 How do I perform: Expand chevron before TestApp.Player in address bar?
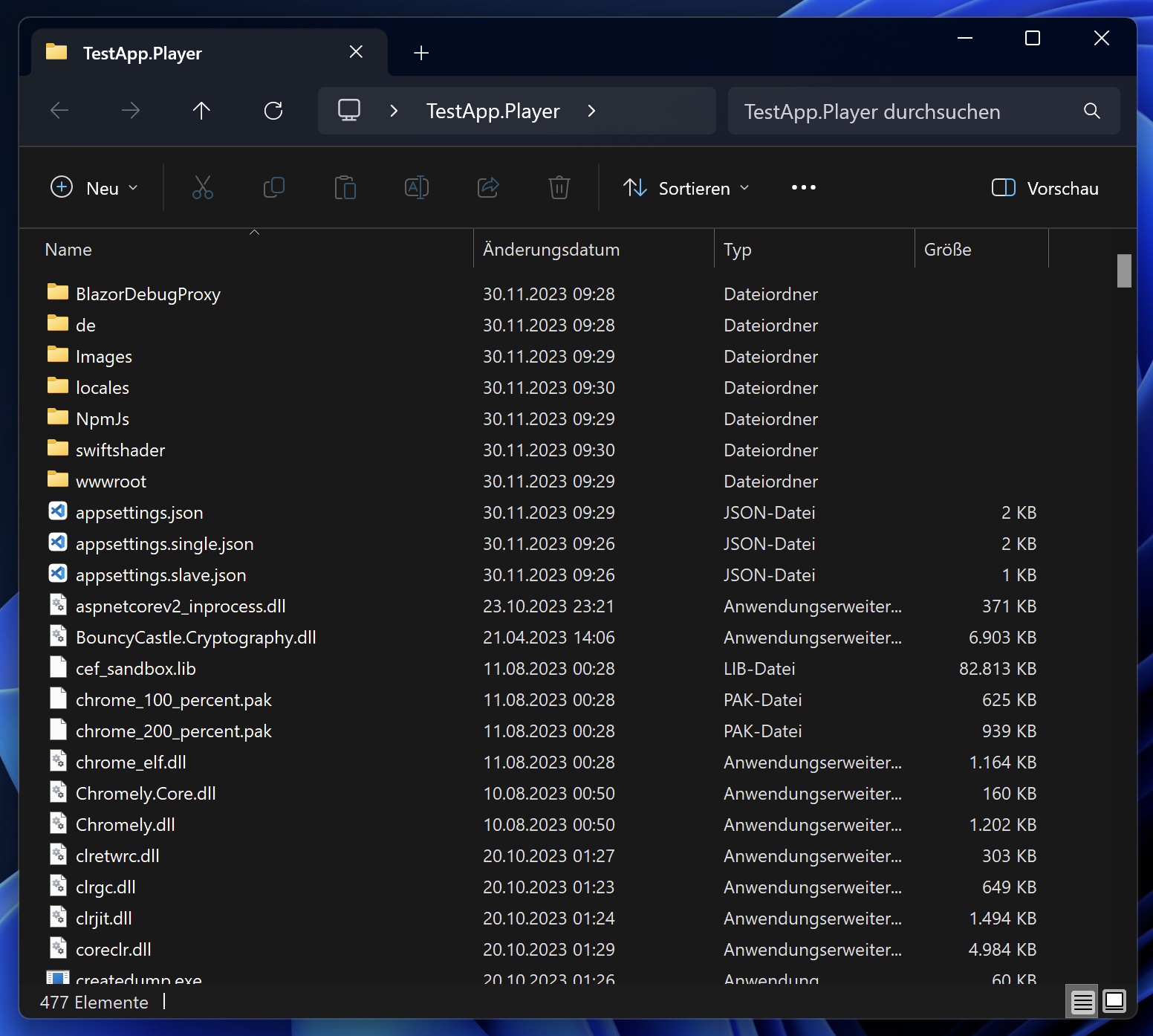394,111
